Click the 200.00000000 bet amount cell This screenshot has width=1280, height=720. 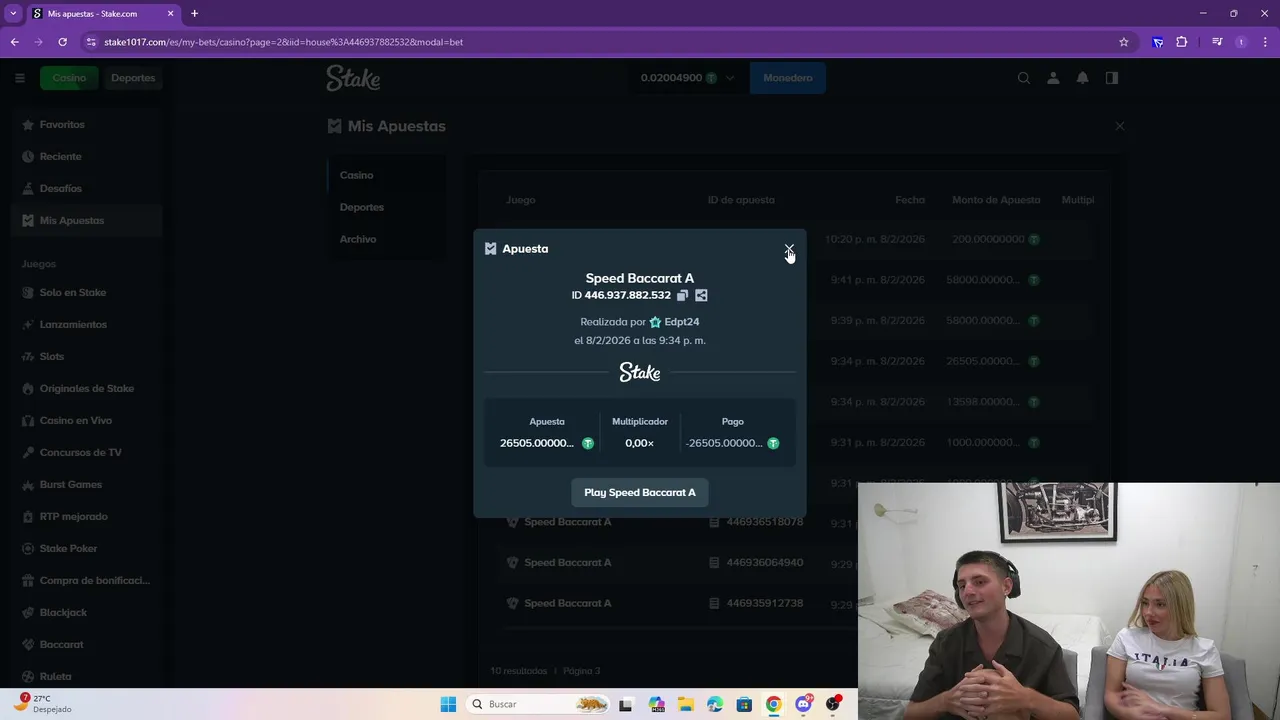tap(995, 240)
